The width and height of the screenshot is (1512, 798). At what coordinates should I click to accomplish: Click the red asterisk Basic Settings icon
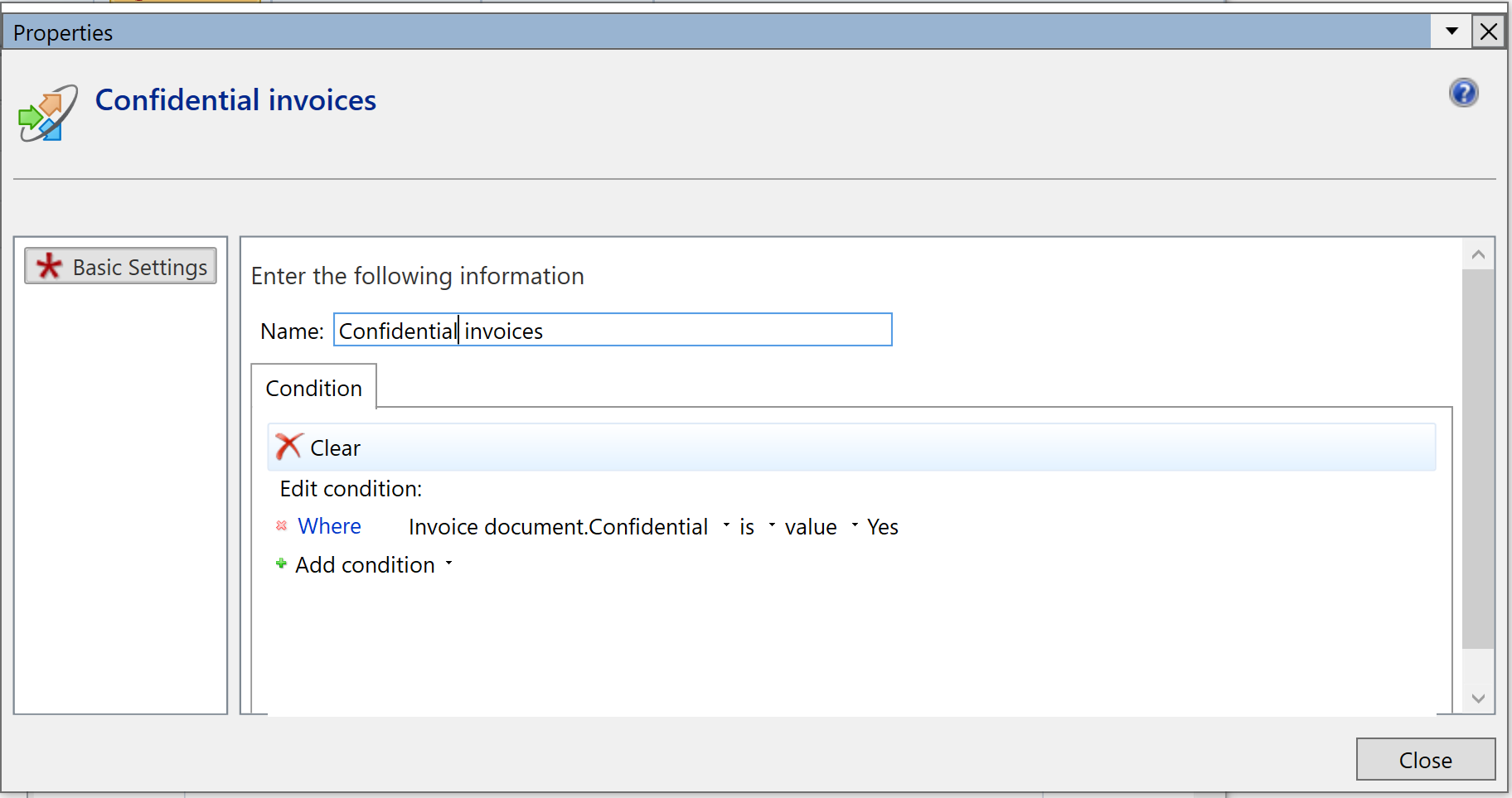click(49, 266)
